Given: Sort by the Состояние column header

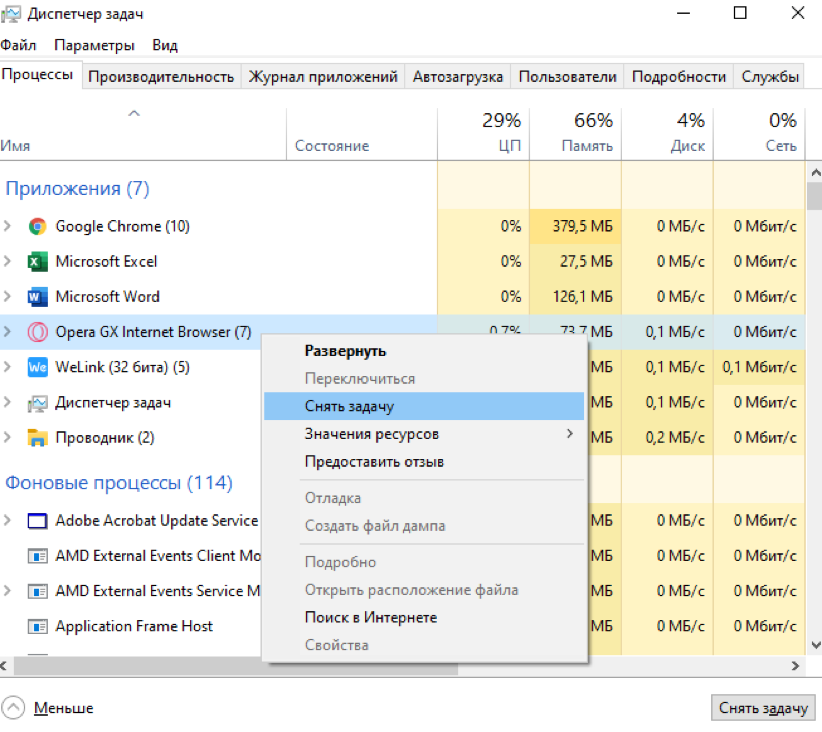Looking at the screenshot, I should pos(362,134).
